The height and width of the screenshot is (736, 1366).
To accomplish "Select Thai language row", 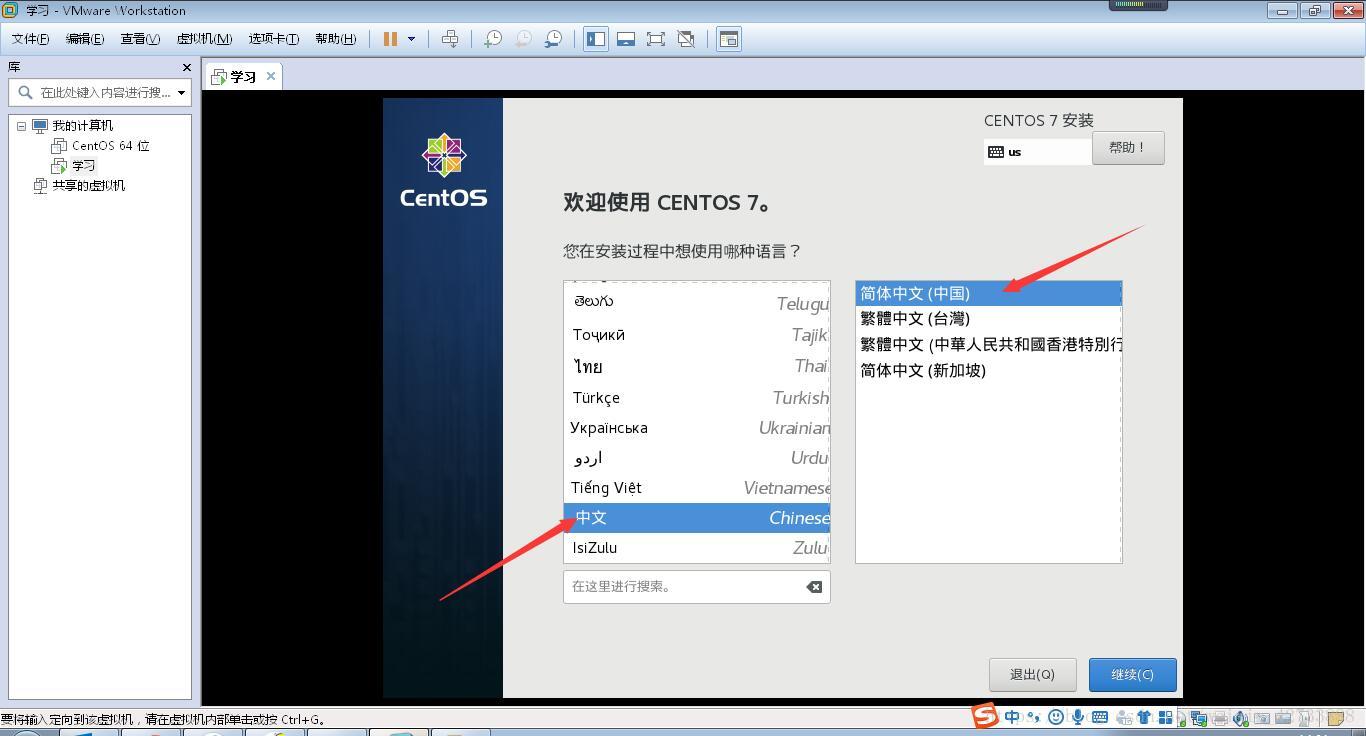I will coord(697,367).
